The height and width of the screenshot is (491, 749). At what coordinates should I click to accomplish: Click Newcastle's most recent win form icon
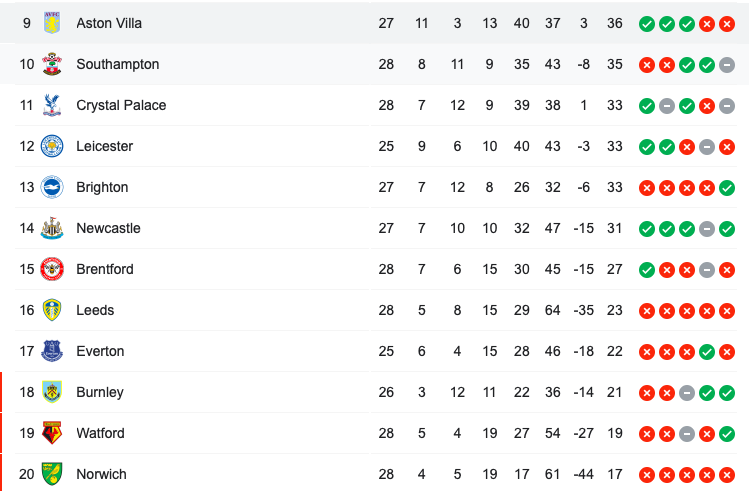(727, 228)
